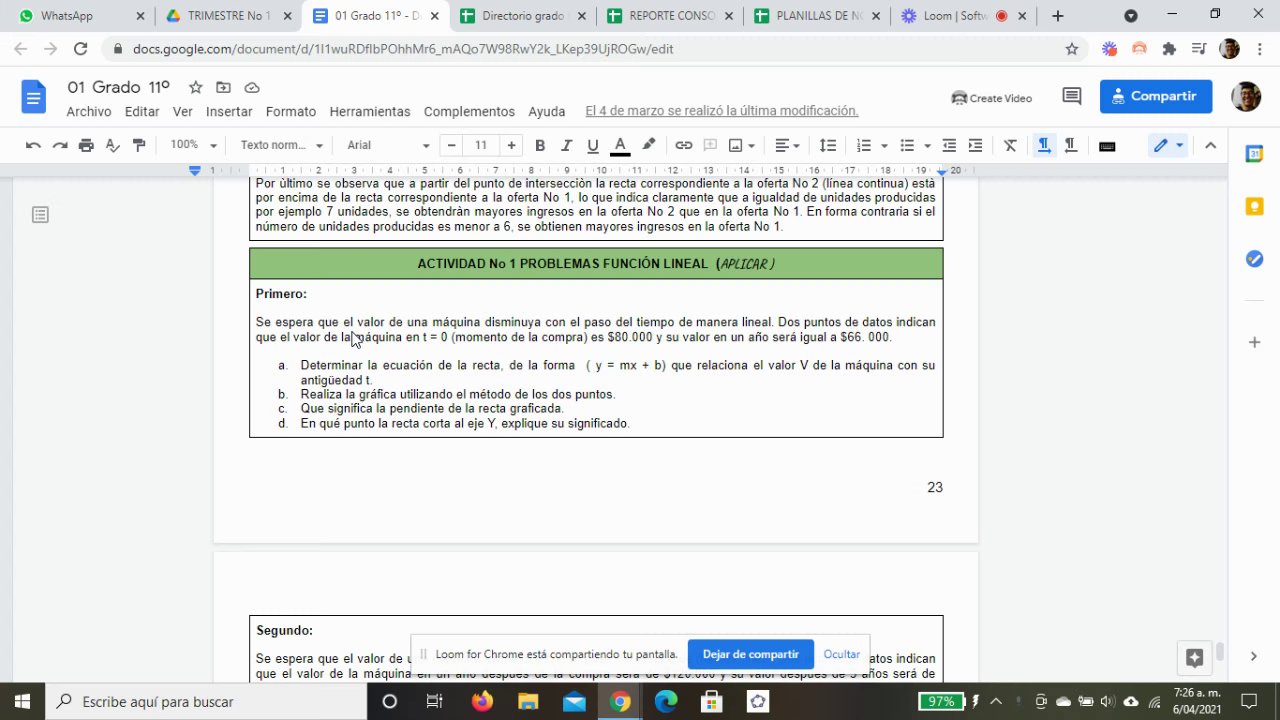Open the highlight color picker

tap(648, 146)
